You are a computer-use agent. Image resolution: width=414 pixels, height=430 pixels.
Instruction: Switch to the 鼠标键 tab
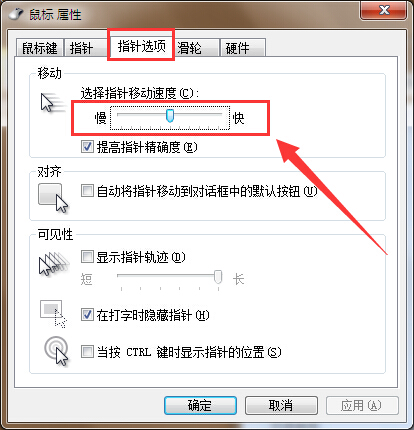point(40,48)
